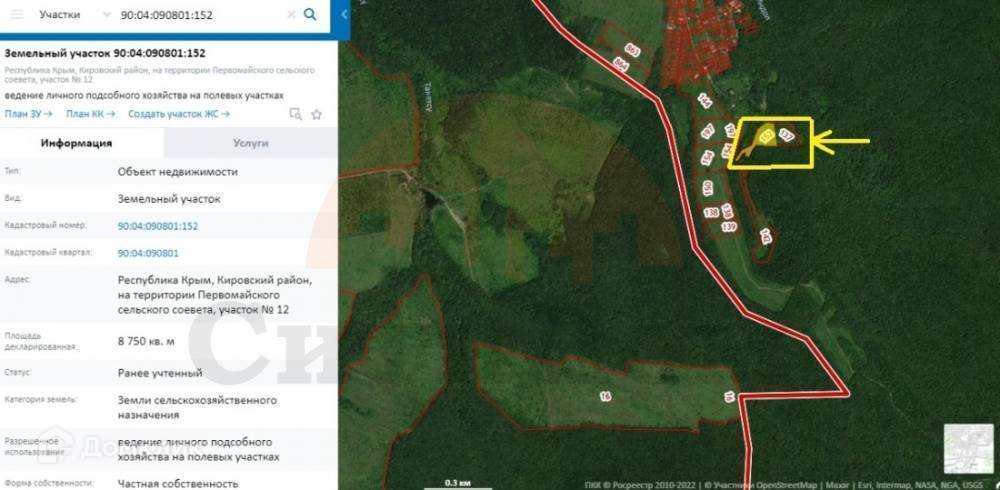The width and height of the screenshot is (1000, 490).
Task: Switch to the Информация tab
Action: tap(77, 143)
